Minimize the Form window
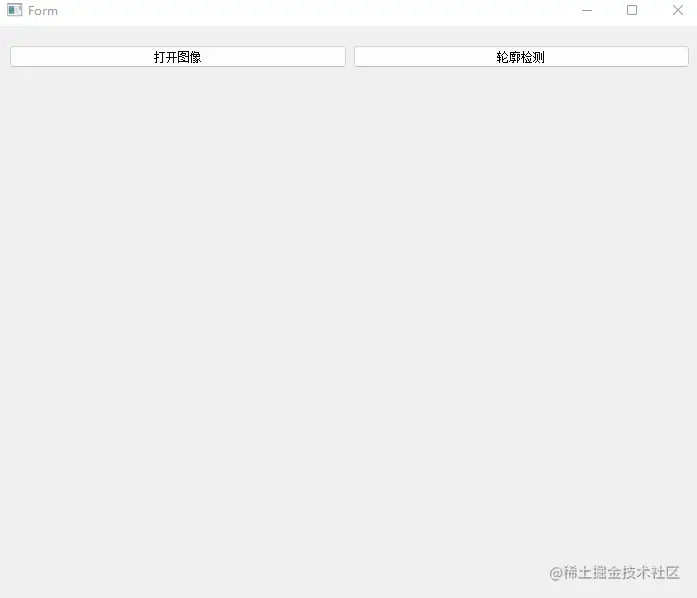 pos(587,10)
